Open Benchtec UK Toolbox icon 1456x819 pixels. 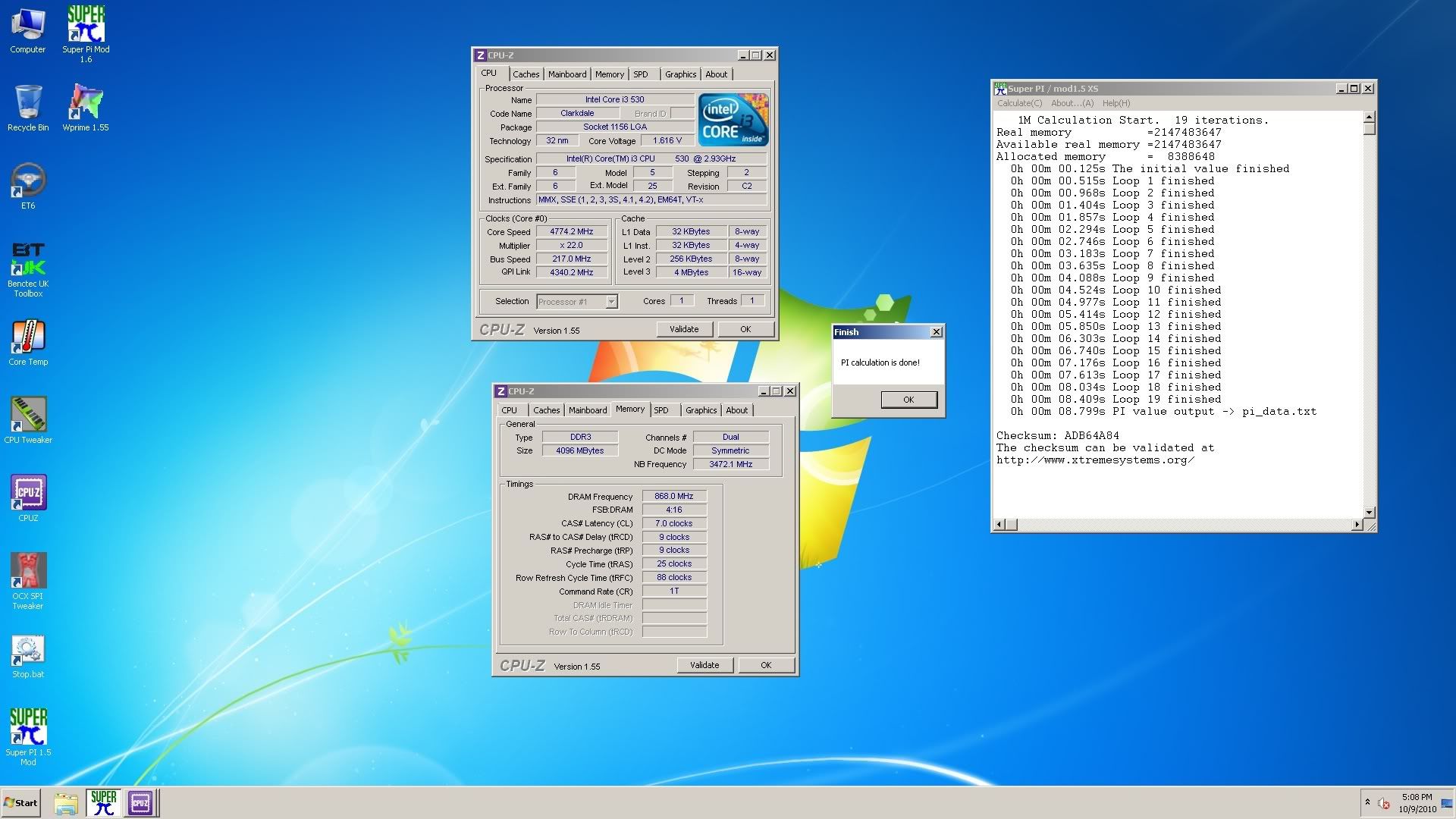pyautogui.click(x=28, y=260)
